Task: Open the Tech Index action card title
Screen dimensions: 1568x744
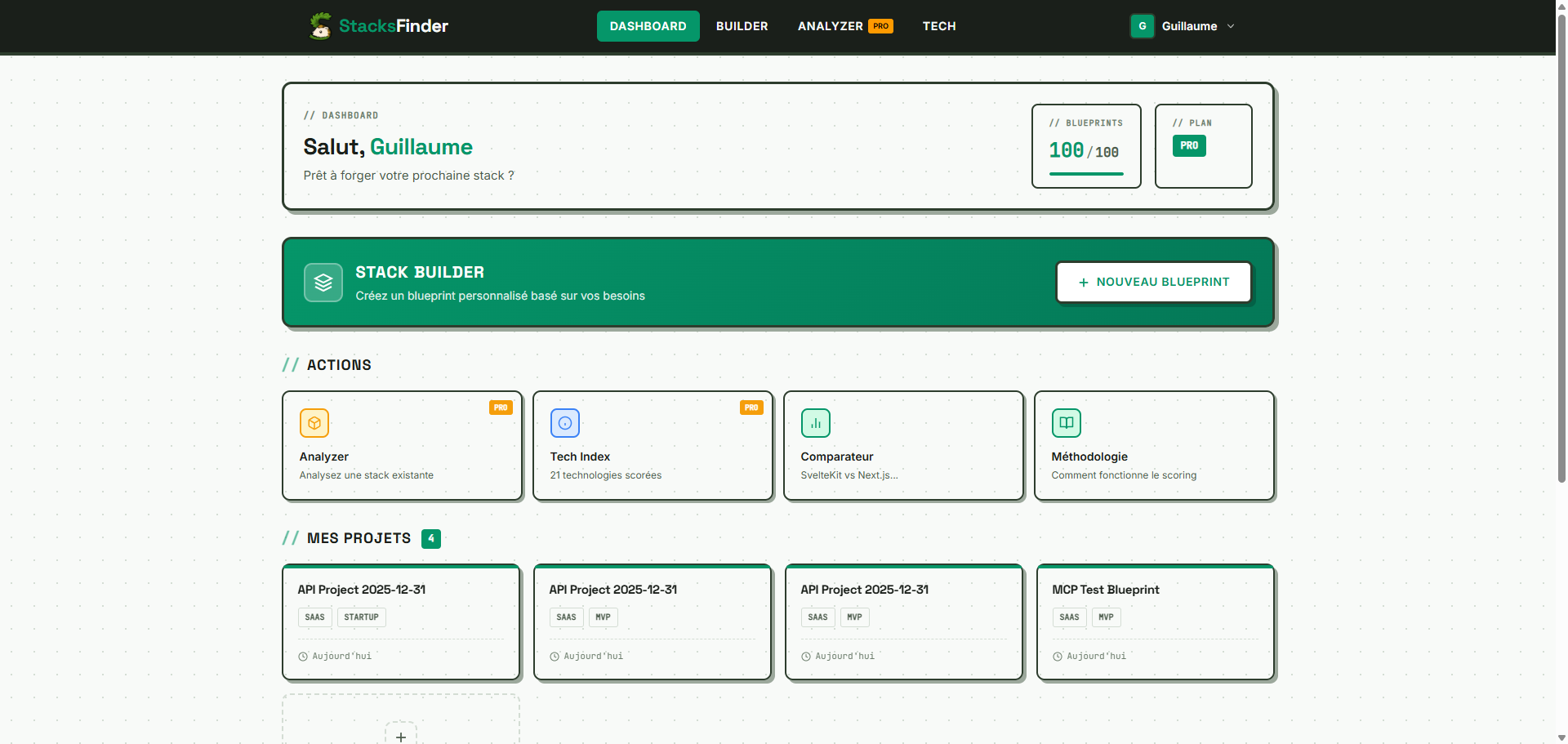Action: pyautogui.click(x=580, y=457)
